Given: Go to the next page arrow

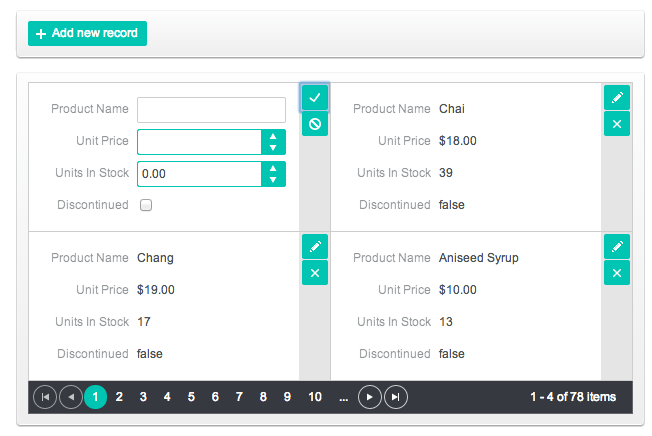Looking at the screenshot, I should pyautogui.click(x=370, y=397).
